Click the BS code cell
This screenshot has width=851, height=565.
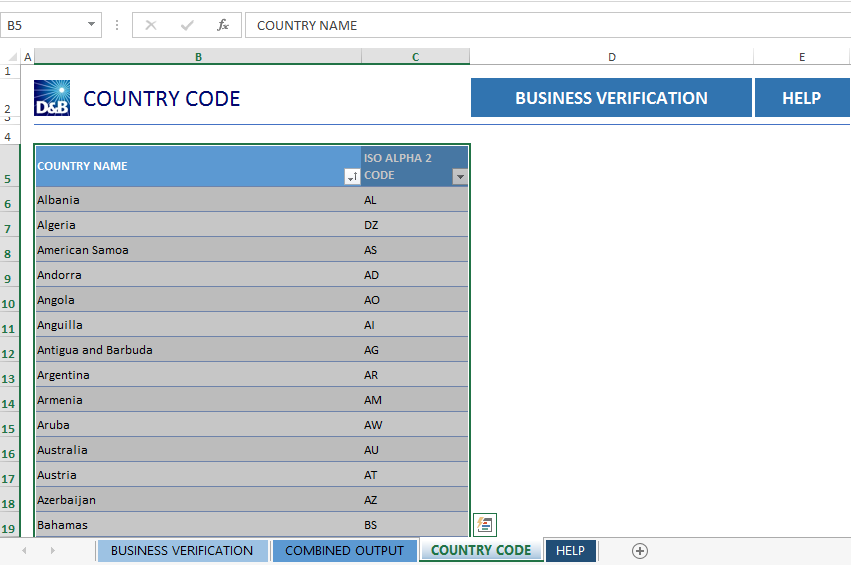click(415, 524)
